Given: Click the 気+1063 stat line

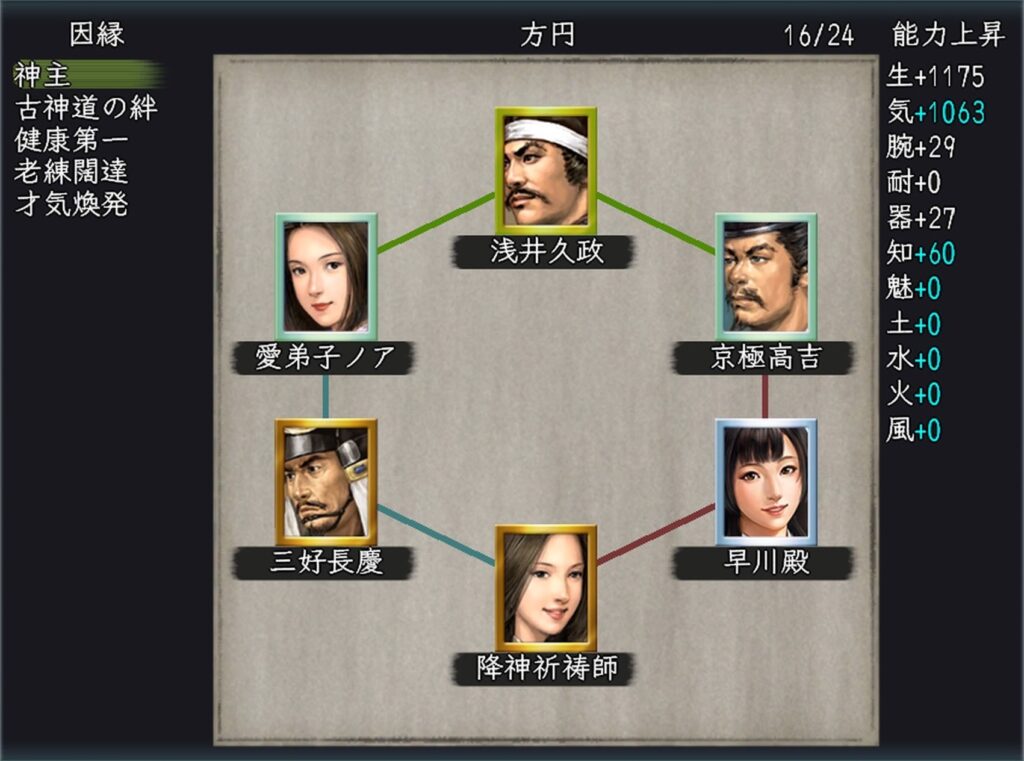Looking at the screenshot, I should [x=936, y=112].
